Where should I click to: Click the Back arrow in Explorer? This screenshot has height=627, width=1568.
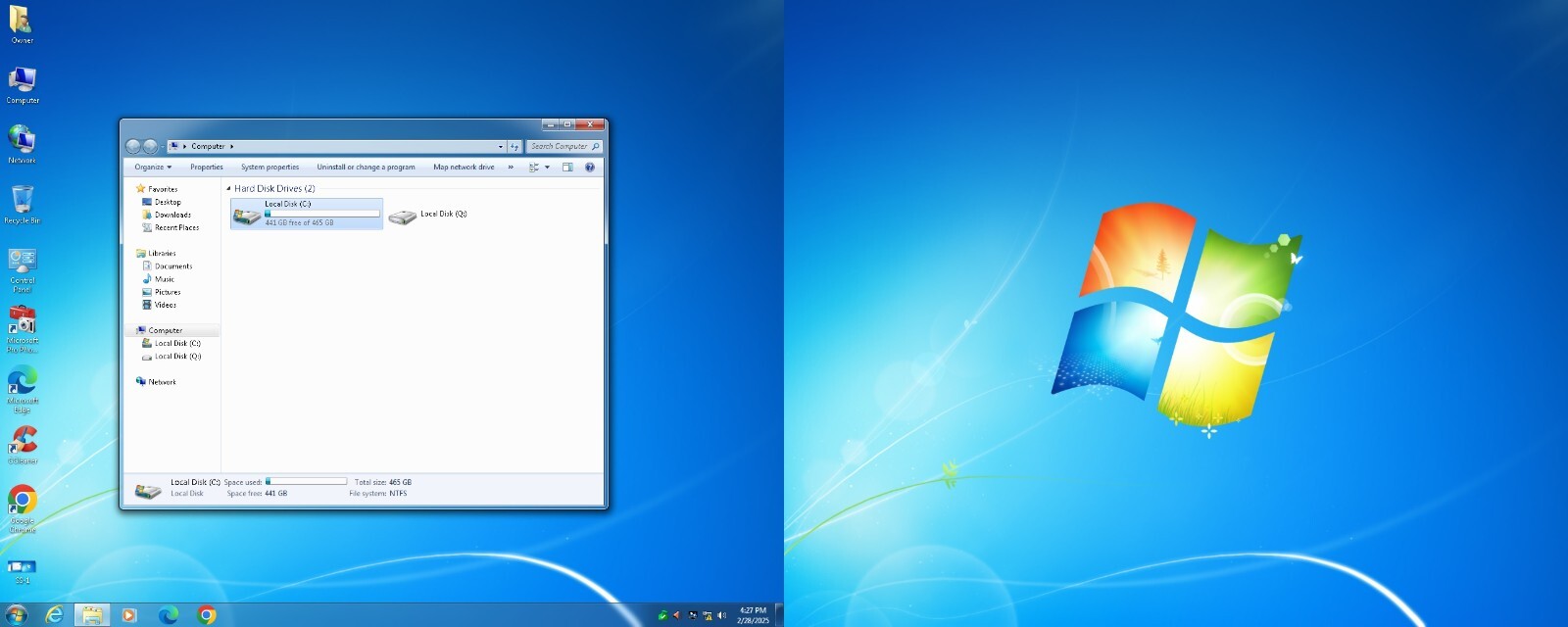tap(133, 147)
